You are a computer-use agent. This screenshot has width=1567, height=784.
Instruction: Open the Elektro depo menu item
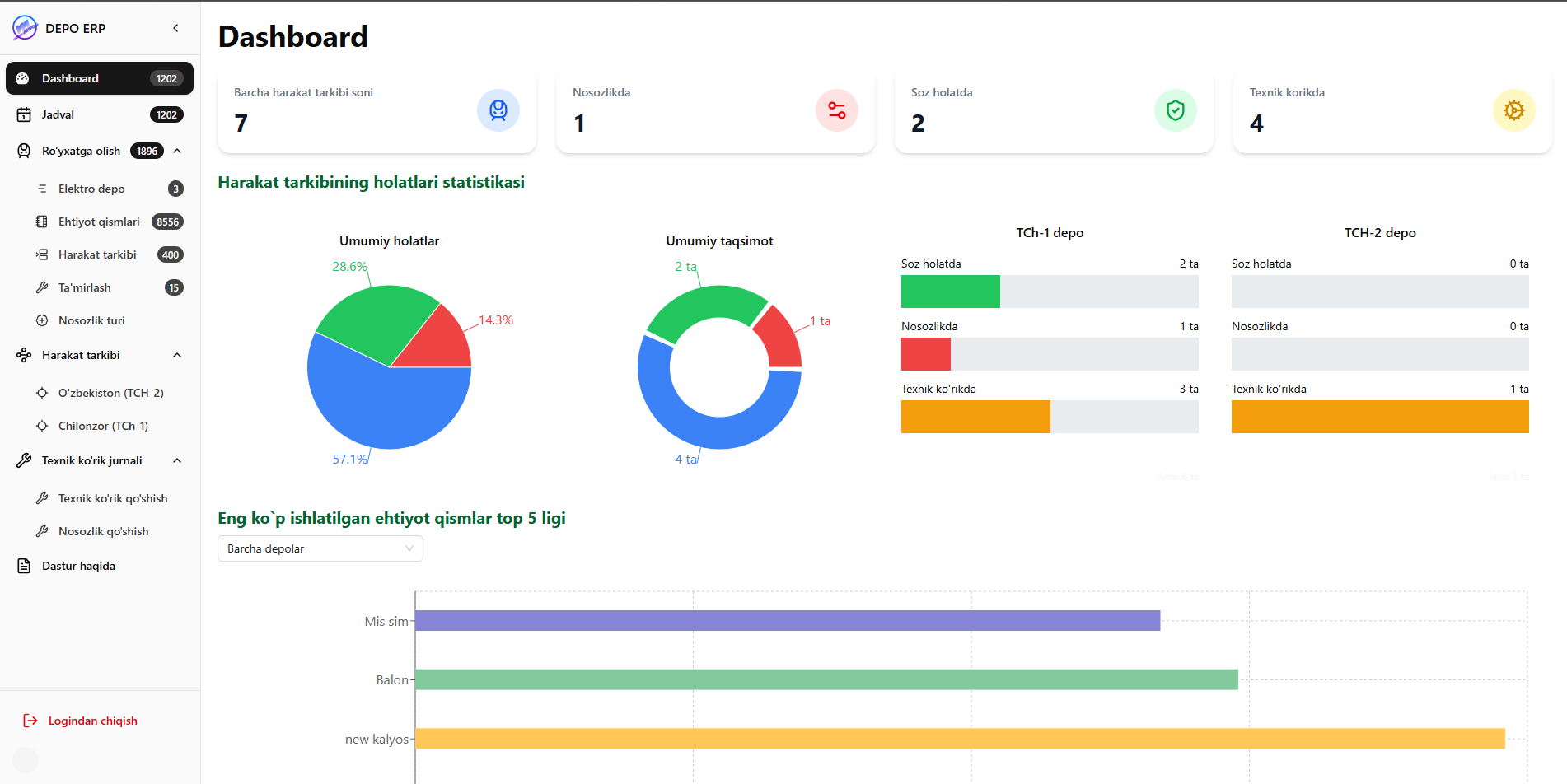(x=91, y=189)
